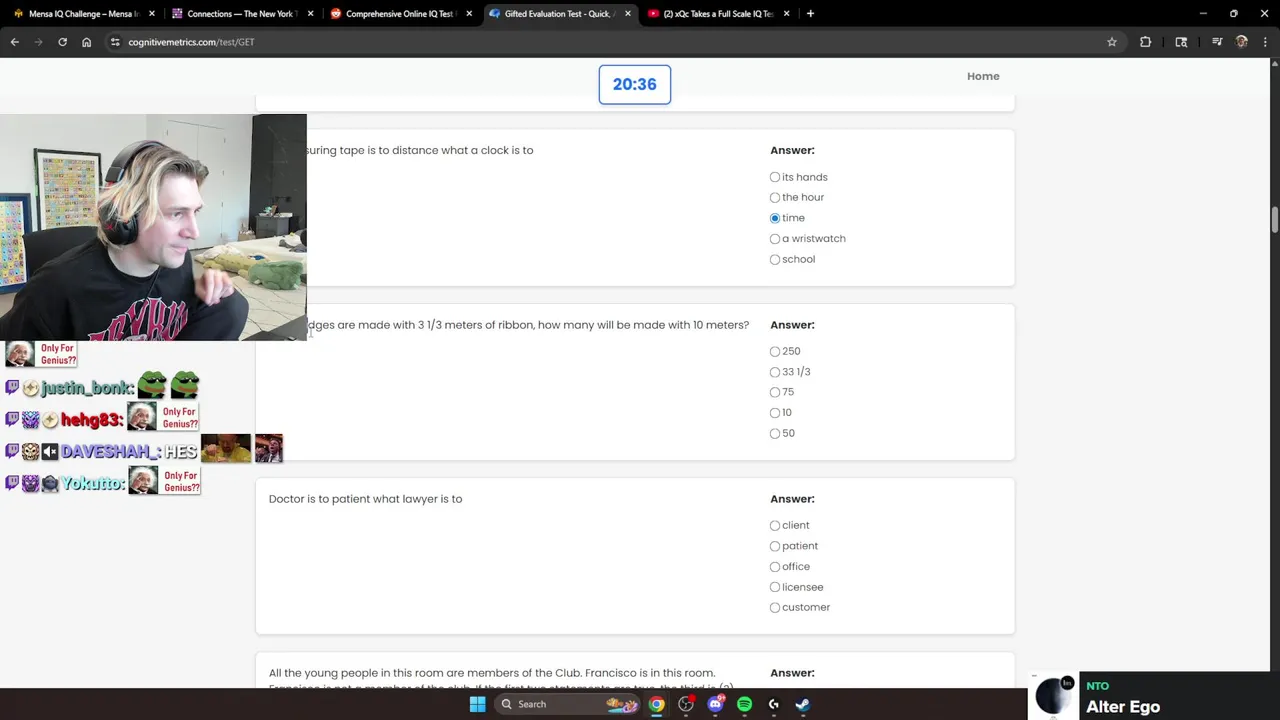Click the justin_bonk chat username
The image size is (1280, 720).
(x=87, y=387)
